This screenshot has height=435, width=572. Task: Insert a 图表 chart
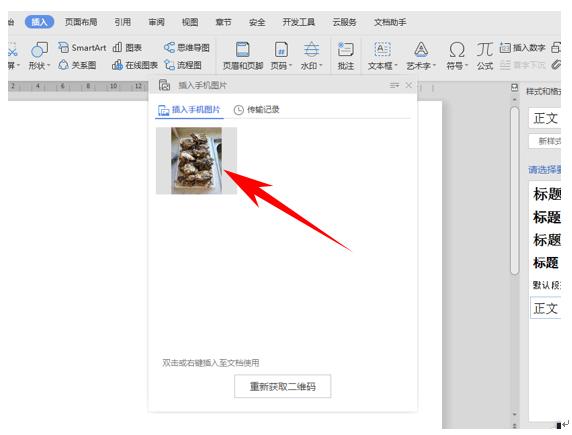127,47
